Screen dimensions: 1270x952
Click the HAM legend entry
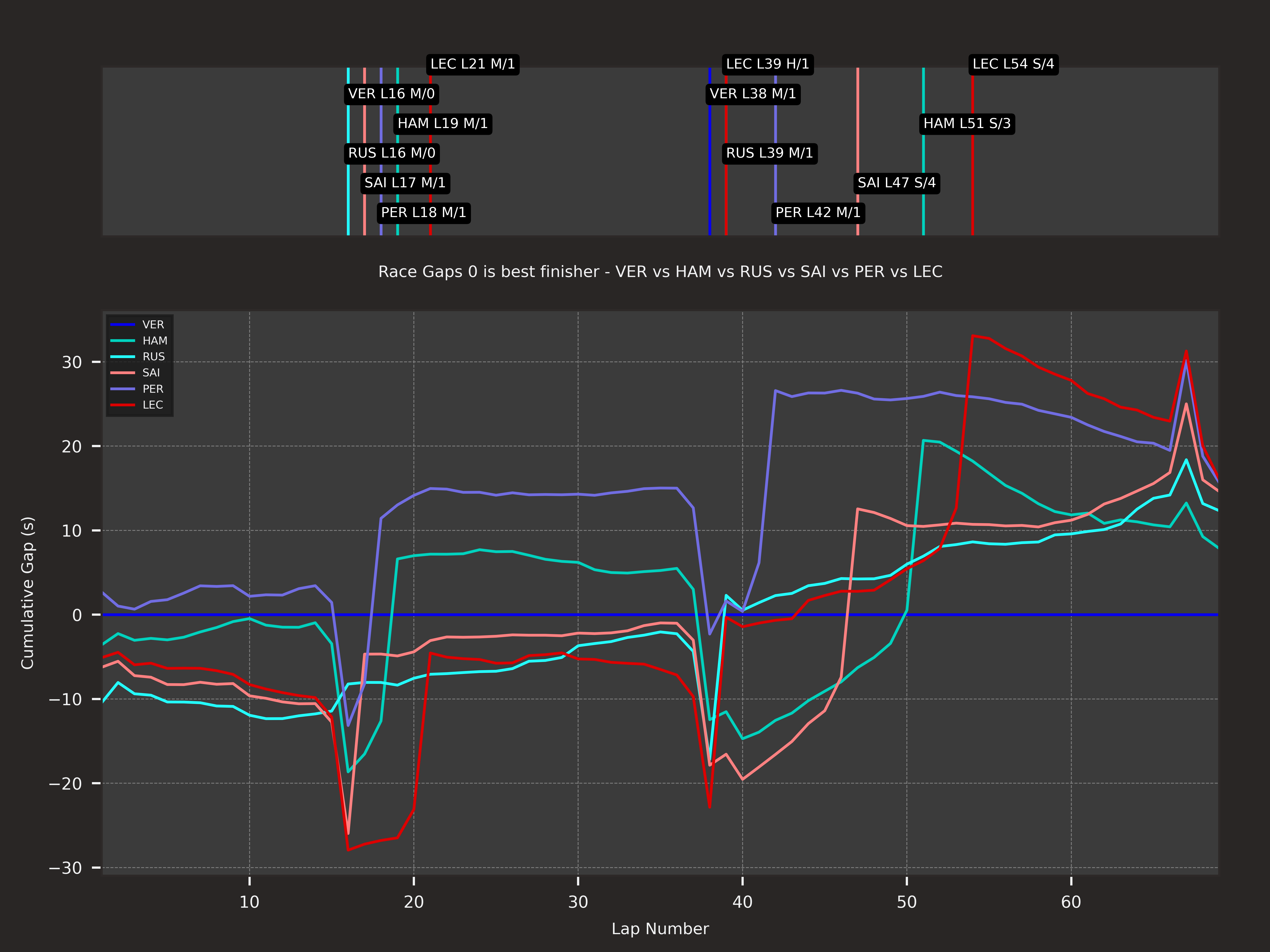[154, 341]
